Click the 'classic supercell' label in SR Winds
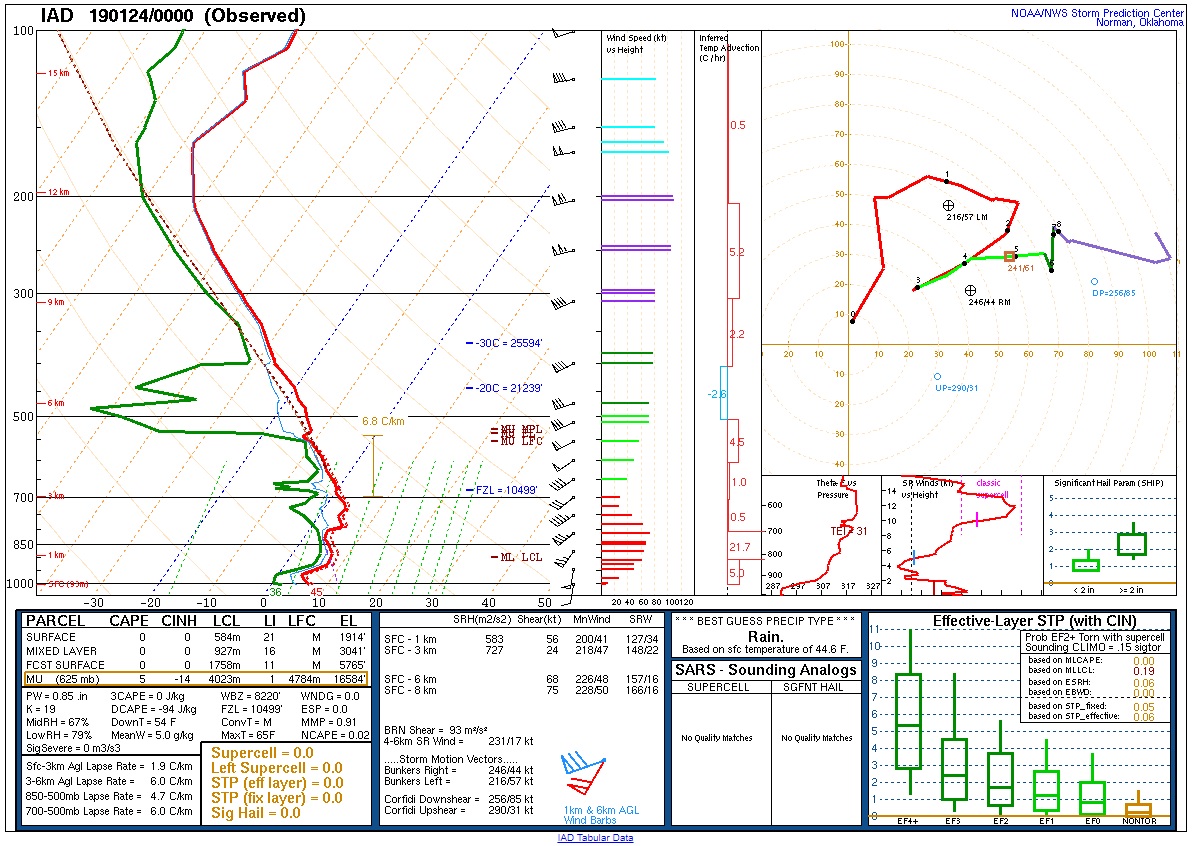1196x846 pixels. (990, 488)
